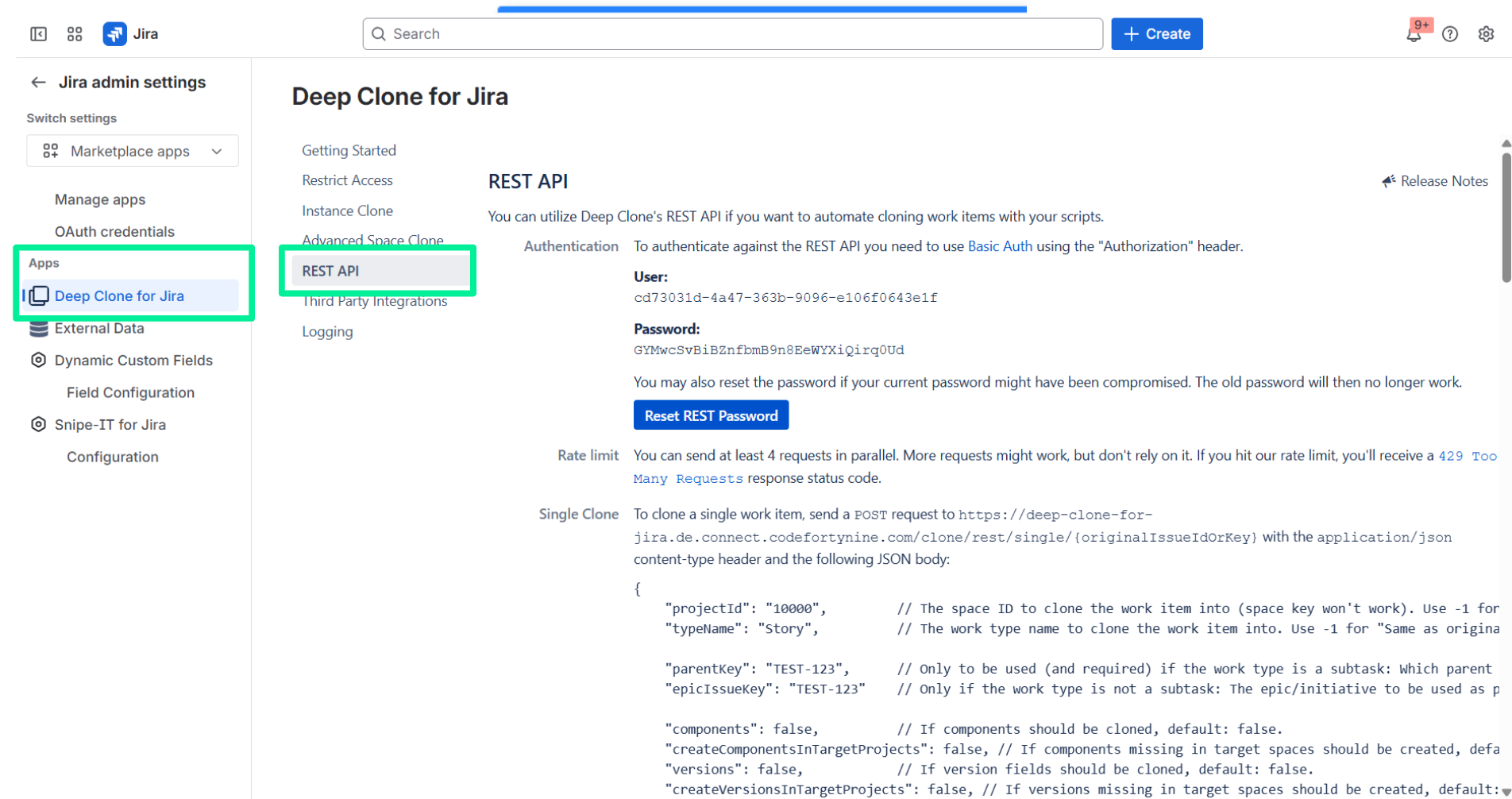The width and height of the screenshot is (1512, 799).
Task: Open External Data app settings
Action: tap(99, 328)
